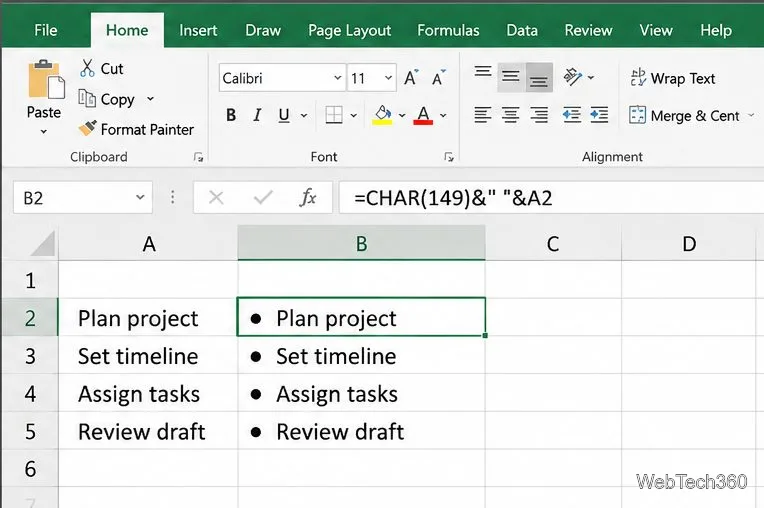
Task: Click the Cut scissors icon
Action: (87, 68)
